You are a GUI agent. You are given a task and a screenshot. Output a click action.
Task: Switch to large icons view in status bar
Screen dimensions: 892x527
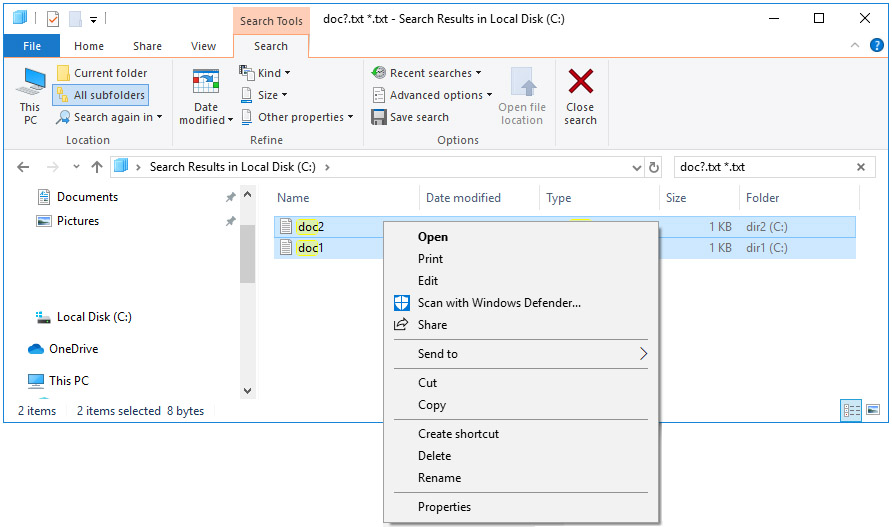tap(873, 410)
